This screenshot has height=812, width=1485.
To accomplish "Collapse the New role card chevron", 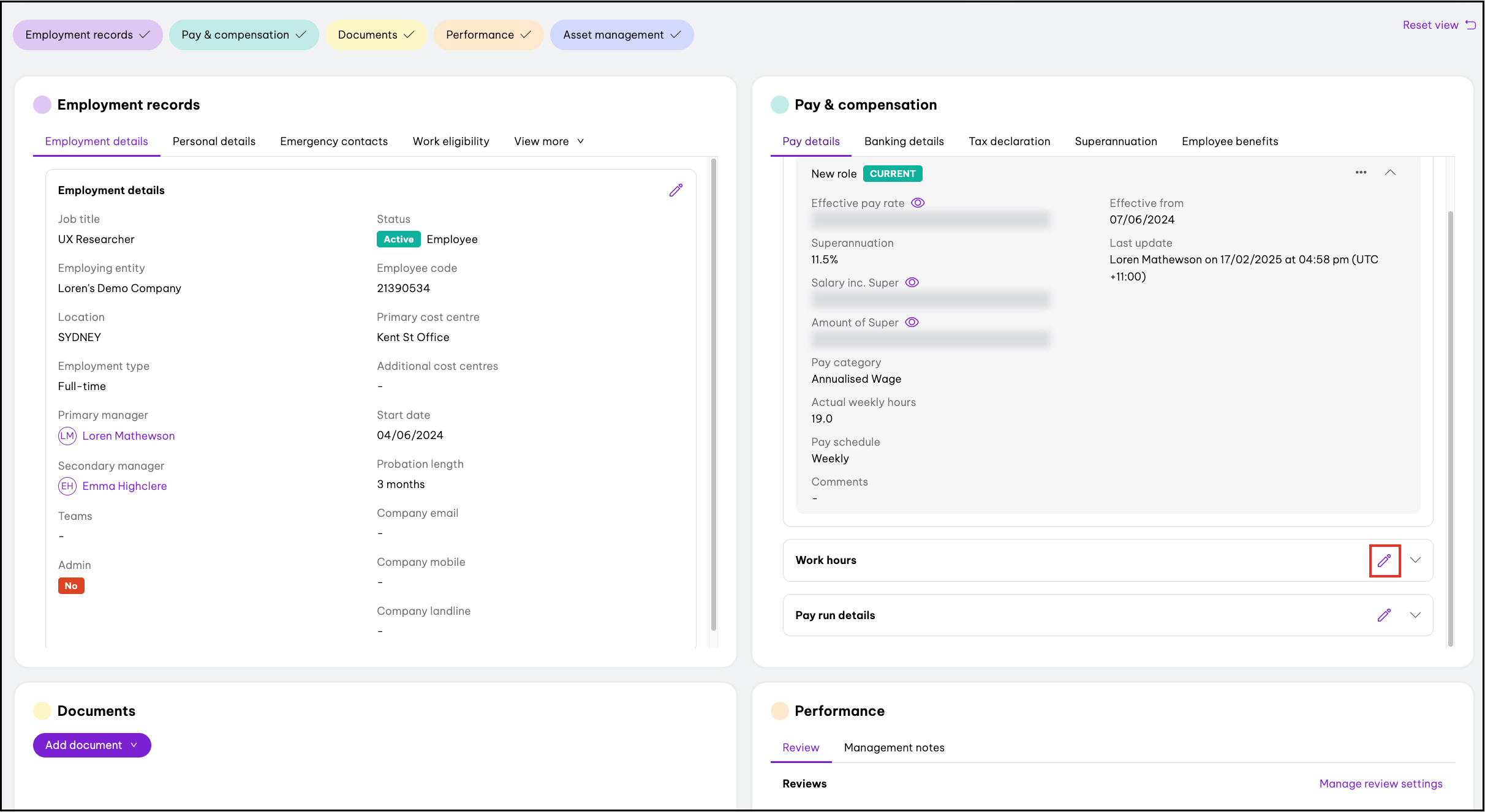I will coord(1390,173).
